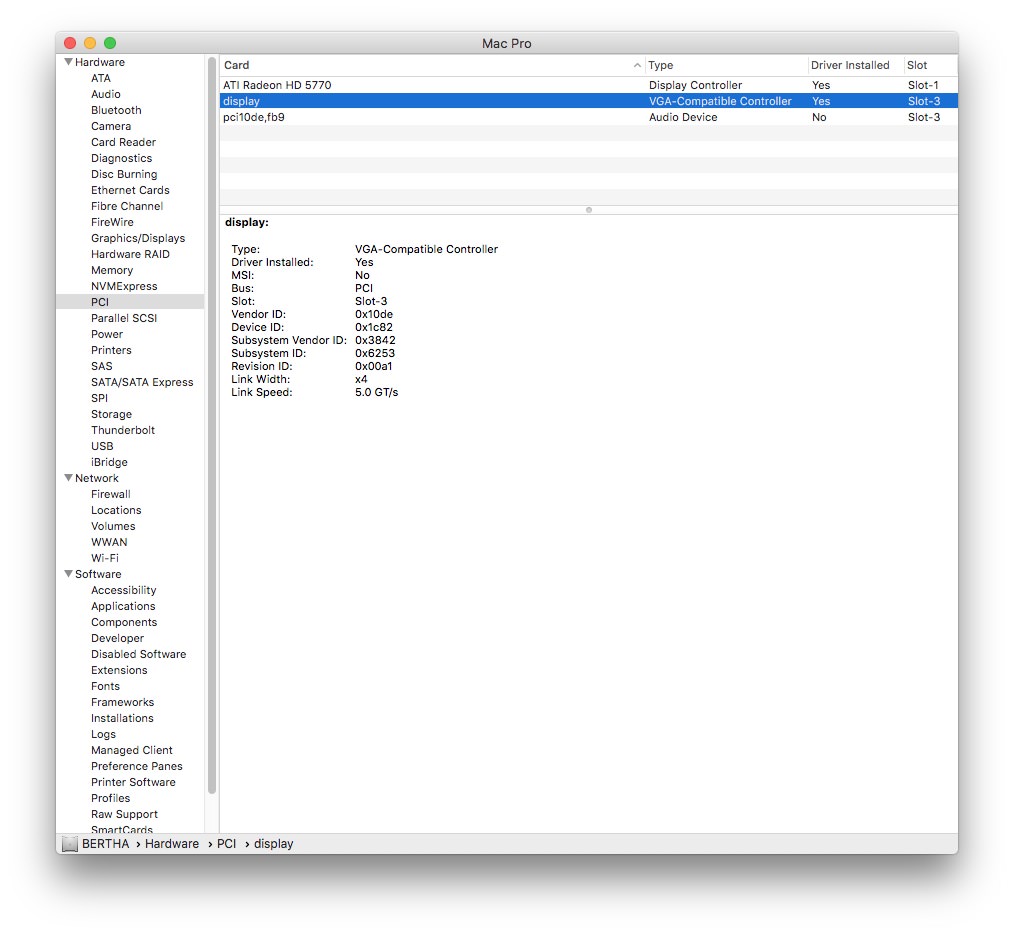Click the BERTHA computer icon in path bar
The width and height of the screenshot is (1014, 934).
[70, 844]
